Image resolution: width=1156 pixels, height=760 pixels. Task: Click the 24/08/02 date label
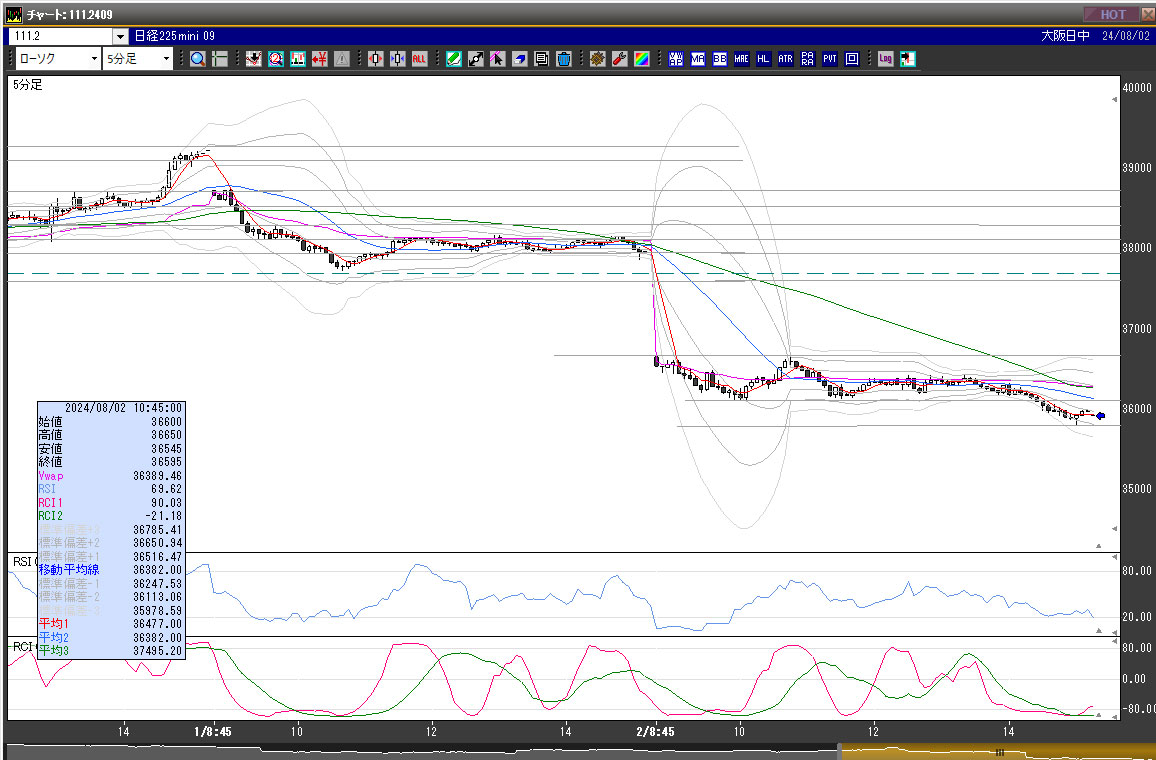1126,36
